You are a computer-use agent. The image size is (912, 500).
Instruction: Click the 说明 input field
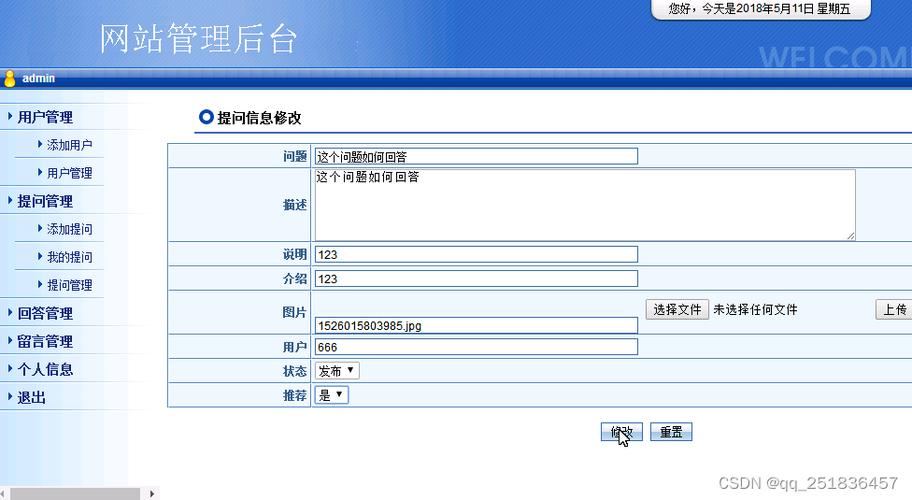tap(476, 254)
